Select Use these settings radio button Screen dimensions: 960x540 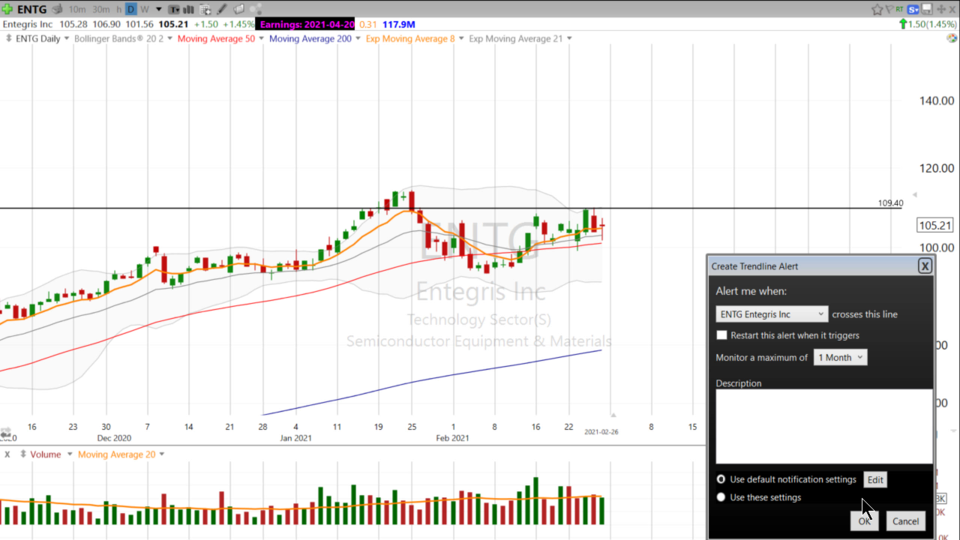tap(721, 497)
